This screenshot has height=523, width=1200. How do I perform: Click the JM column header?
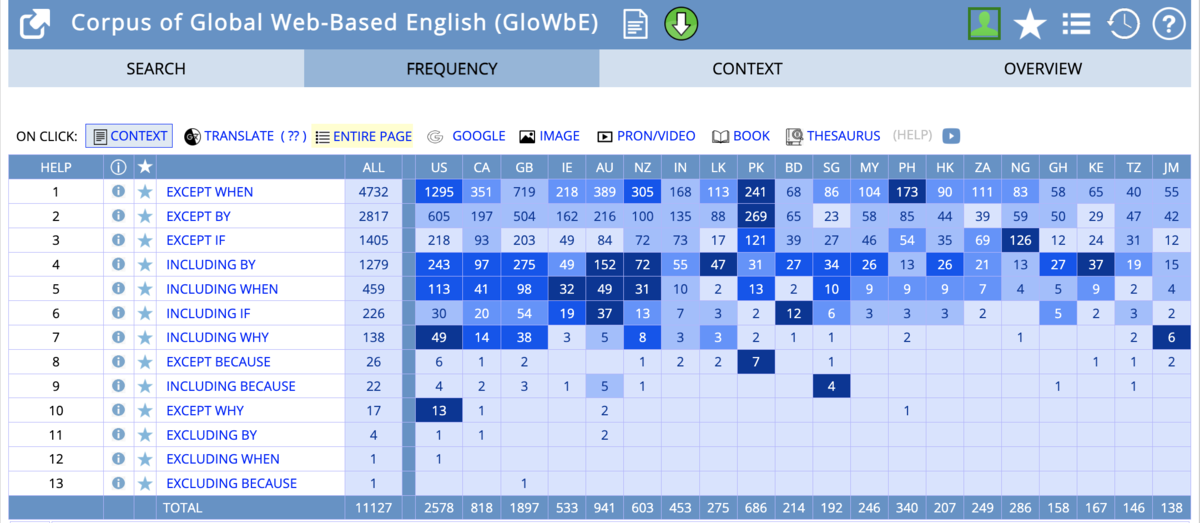click(x=1171, y=167)
